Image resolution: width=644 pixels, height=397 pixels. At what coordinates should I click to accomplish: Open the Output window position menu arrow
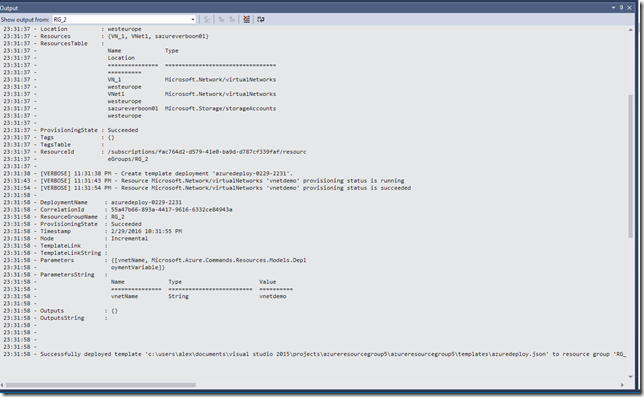[613, 7]
